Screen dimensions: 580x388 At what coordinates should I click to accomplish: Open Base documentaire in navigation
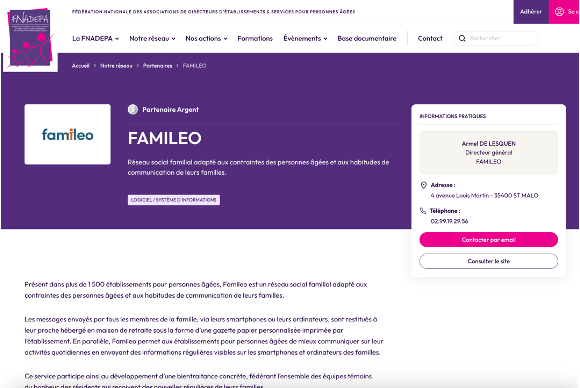click(x=367, y=38)
